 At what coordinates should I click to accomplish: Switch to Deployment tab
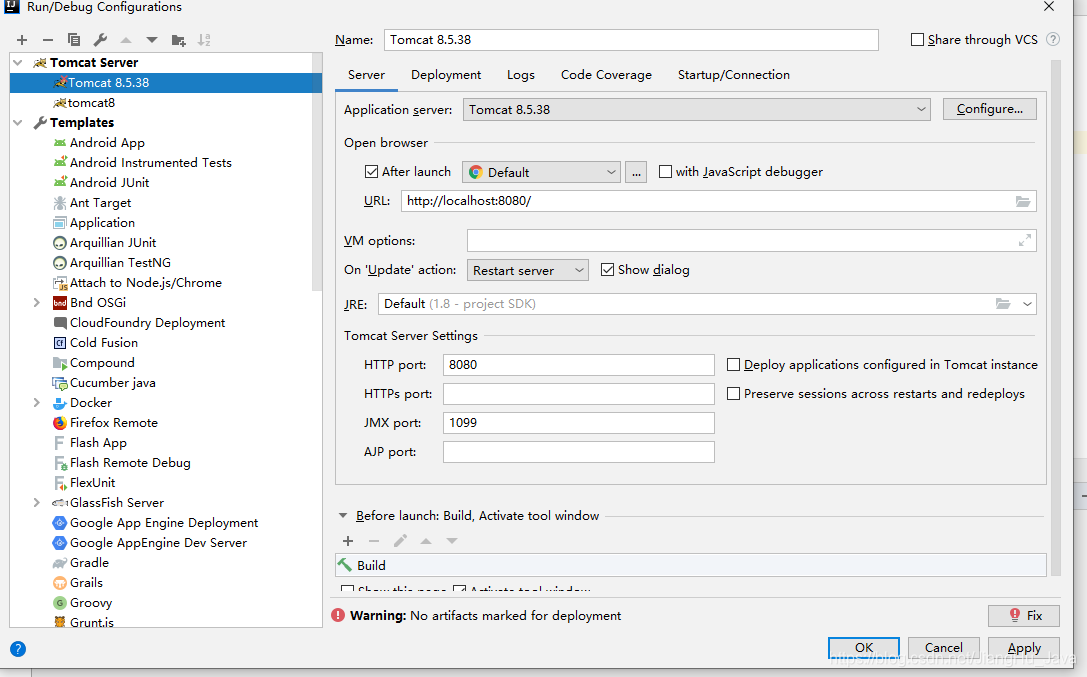click(x=446, y=75)
